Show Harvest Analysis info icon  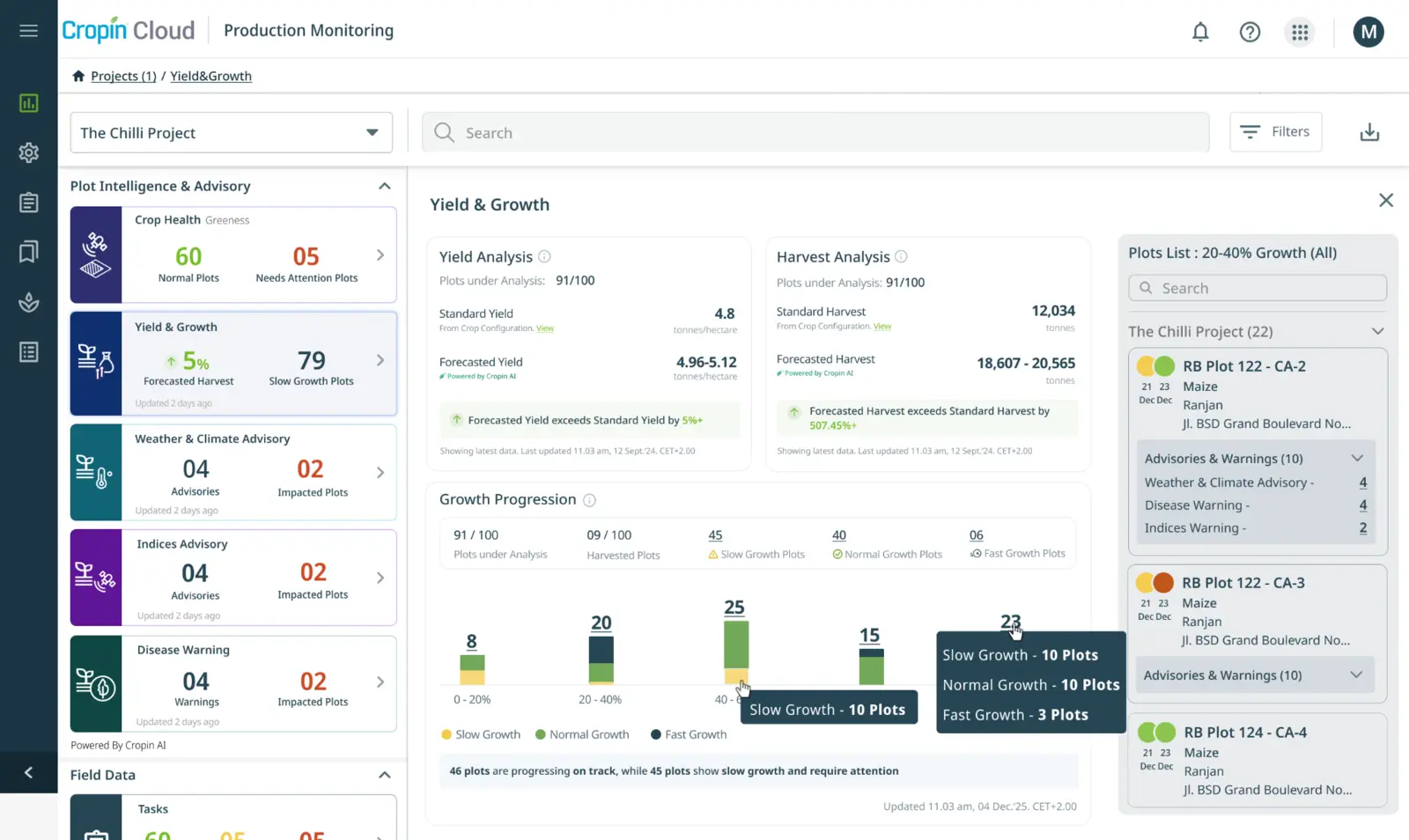pyautogui.click(x=901, y=256)
